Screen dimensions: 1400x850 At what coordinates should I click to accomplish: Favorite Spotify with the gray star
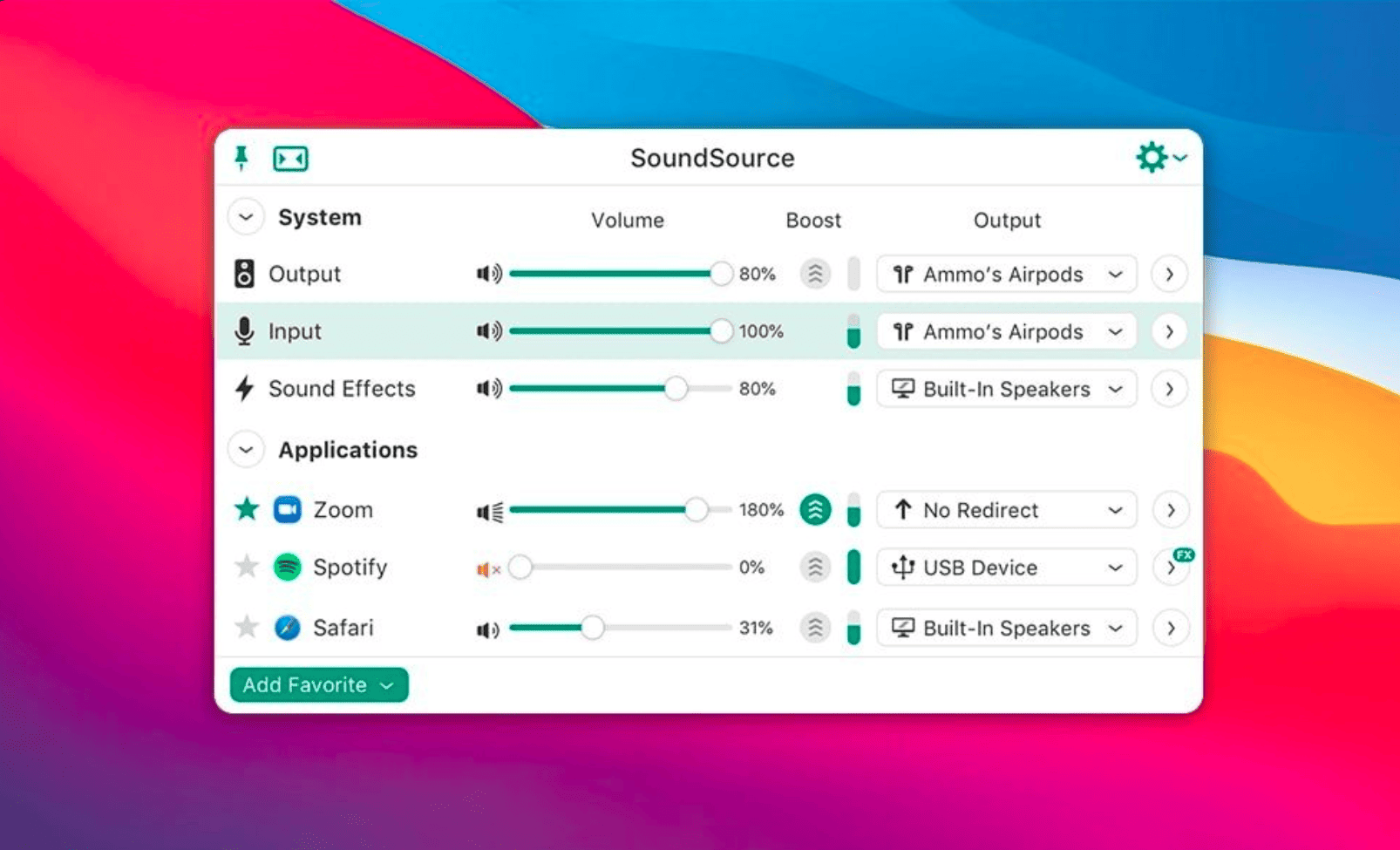(247, 567)
